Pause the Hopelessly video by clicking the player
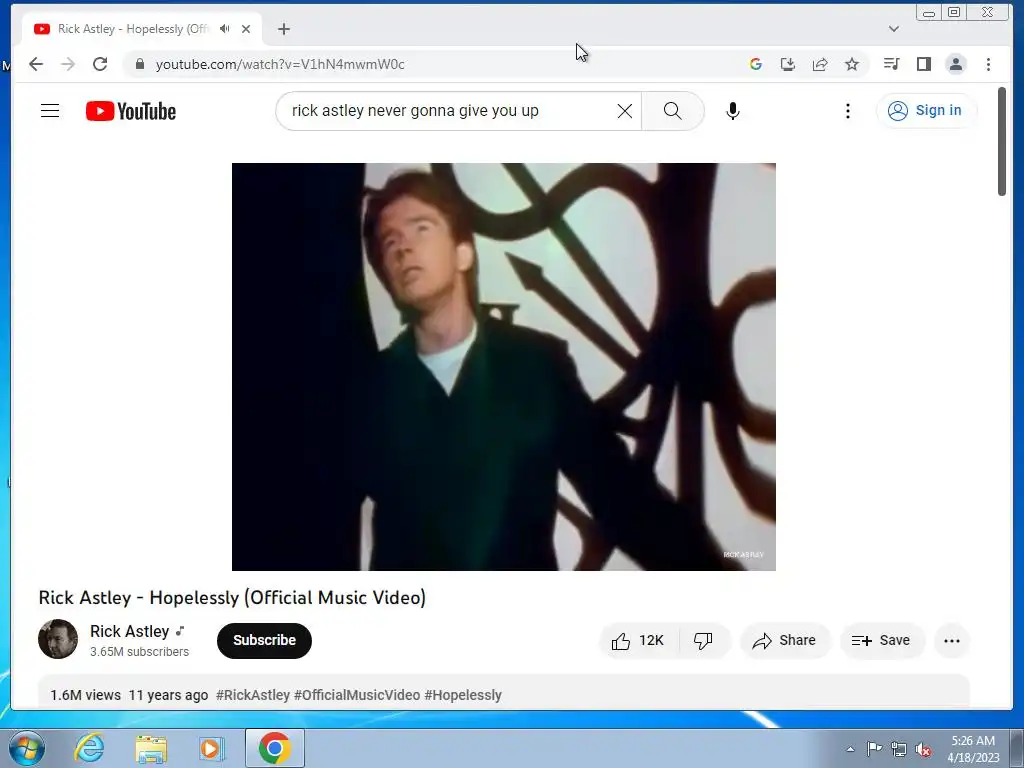 (504, 366)
